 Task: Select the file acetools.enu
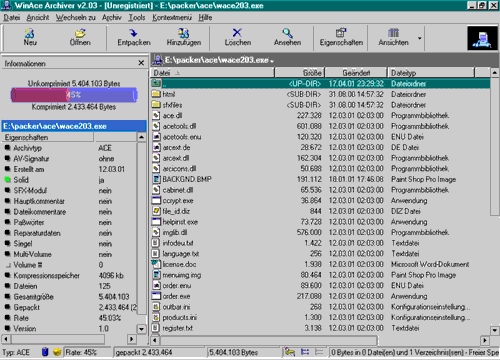[x=182, y=137]
